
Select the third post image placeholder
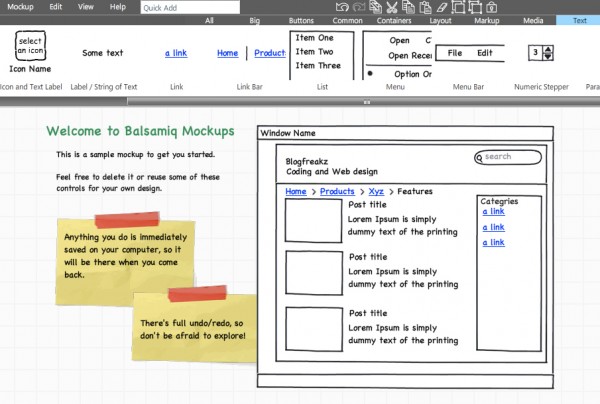(x=314, y=329)
